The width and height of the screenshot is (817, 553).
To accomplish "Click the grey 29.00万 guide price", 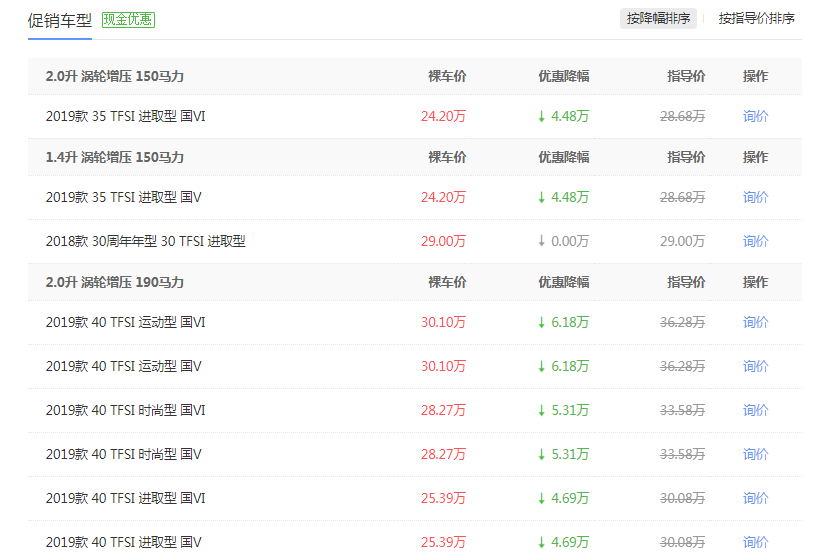I will click(683, 241).
